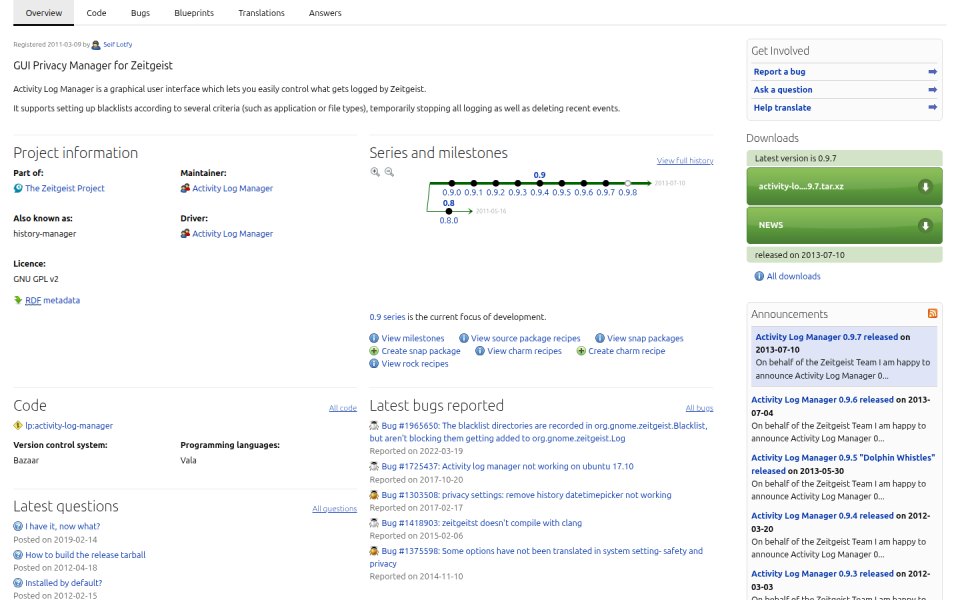Image resolution: width=960 pixels, height=600 pixels.
Task: Open Activity Log Manager 0.9.4 released announcement
Action: tap(822, 516)
